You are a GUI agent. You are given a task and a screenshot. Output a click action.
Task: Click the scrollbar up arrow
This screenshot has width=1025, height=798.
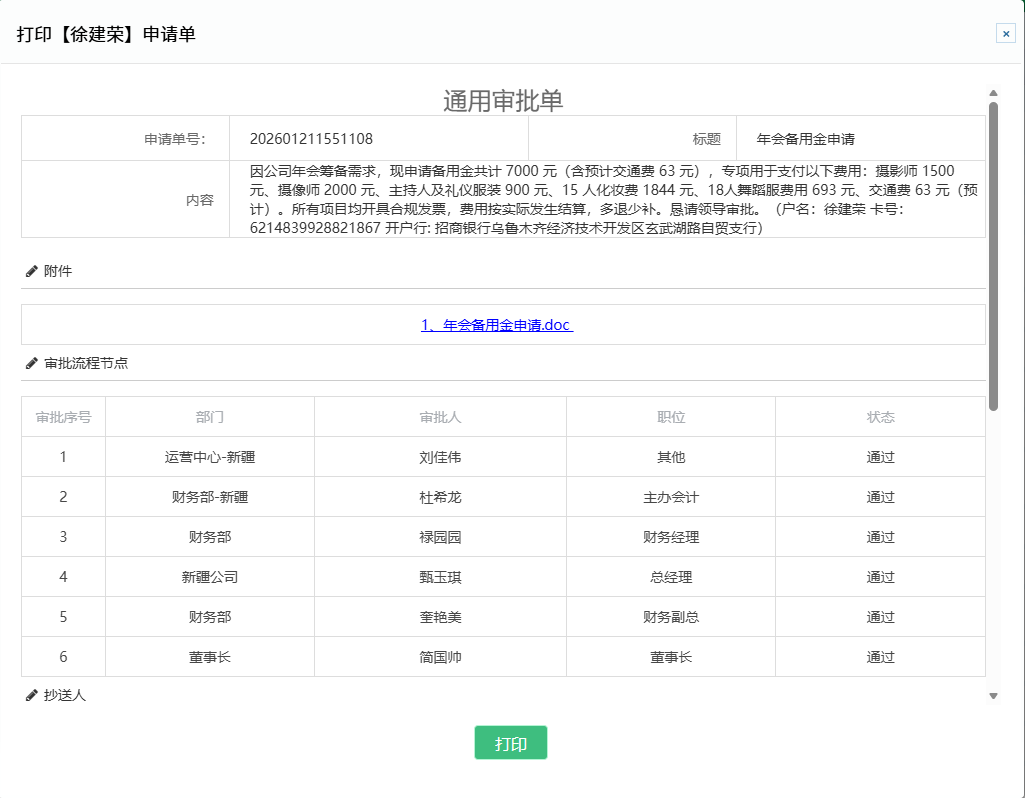coord(993,93)
